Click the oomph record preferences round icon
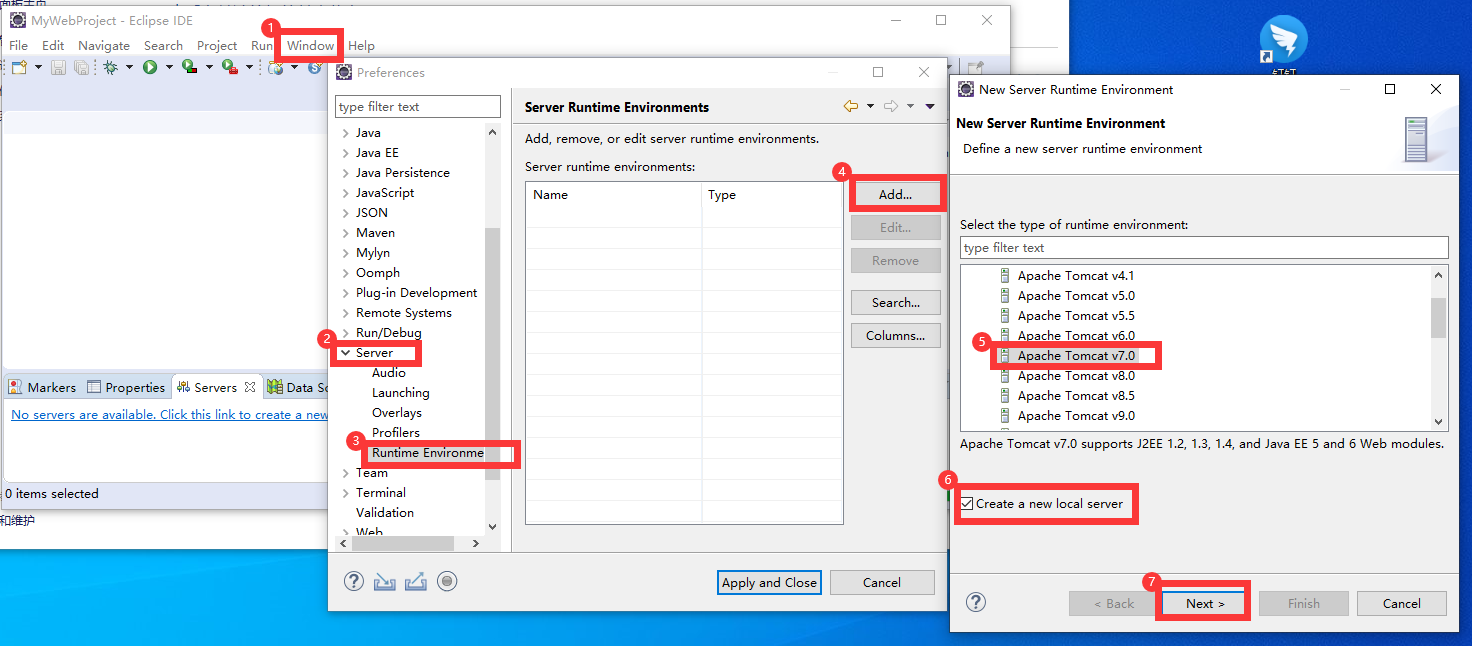The height and width of the screenshot is (646, 1472). point(447,581)
